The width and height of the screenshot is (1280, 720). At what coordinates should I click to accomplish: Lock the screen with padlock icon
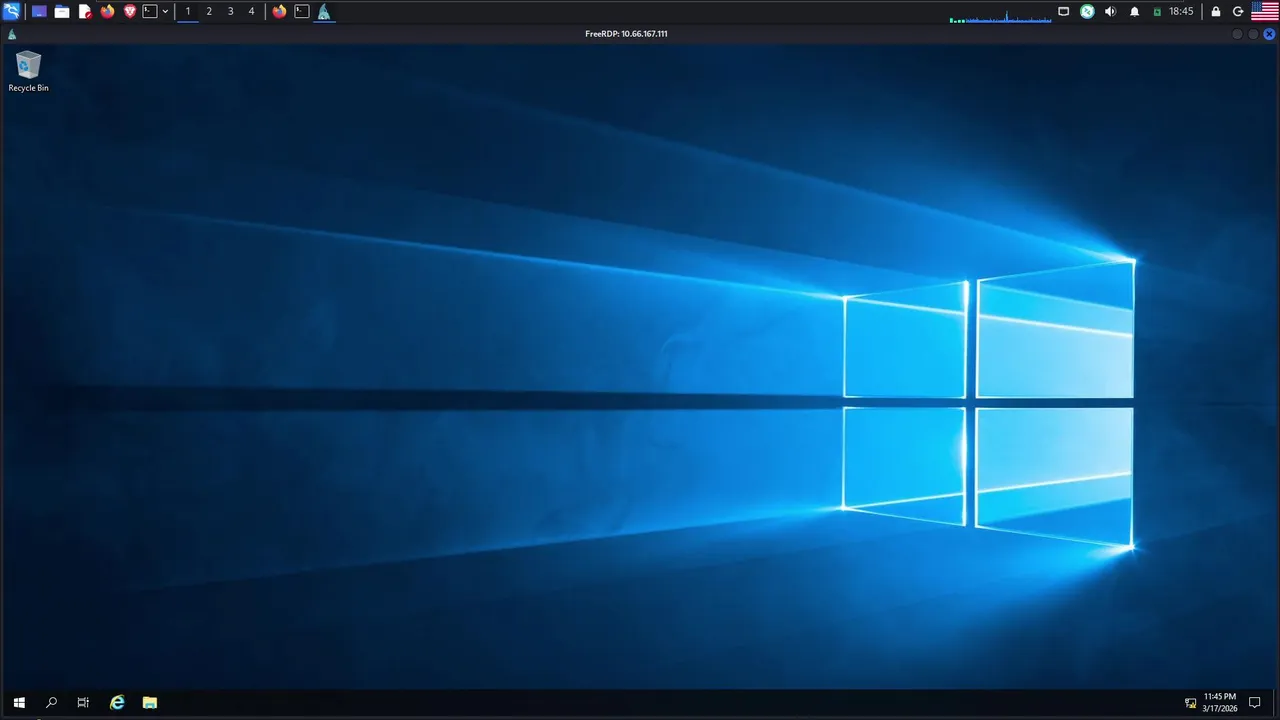(1216, 11)
